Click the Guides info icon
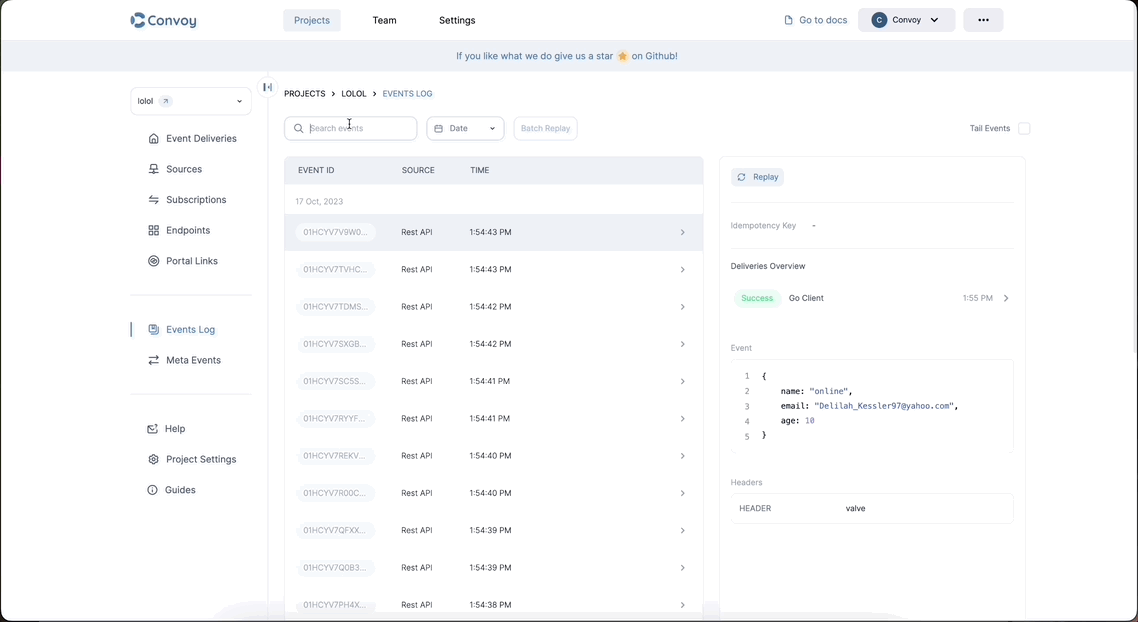The image size is (1138, 622). 152,490
